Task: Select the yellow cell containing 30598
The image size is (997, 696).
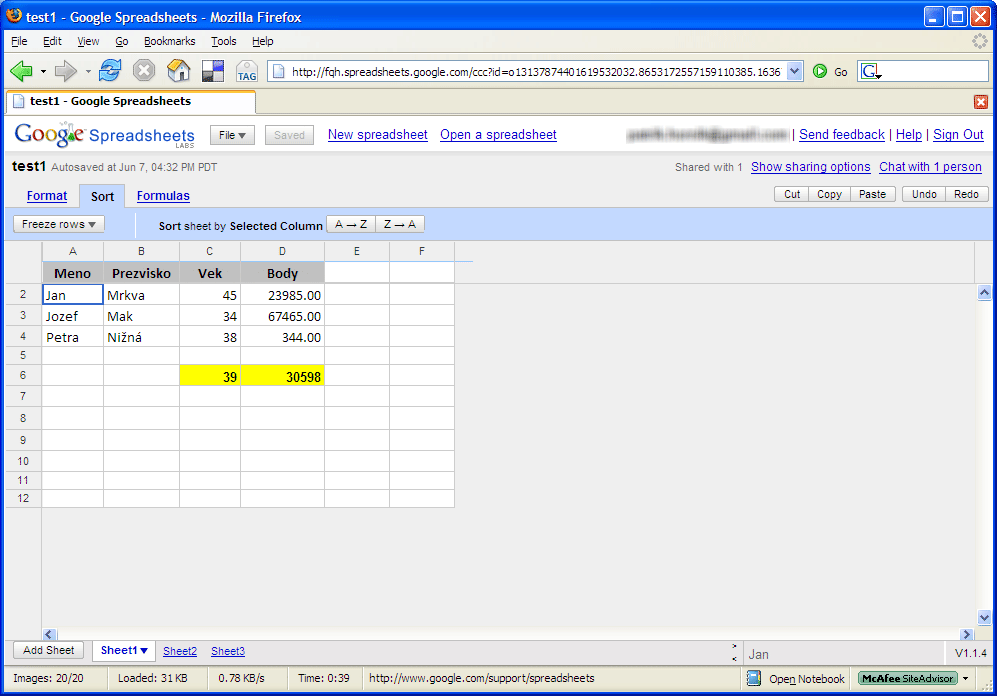Action: [282, 376]
